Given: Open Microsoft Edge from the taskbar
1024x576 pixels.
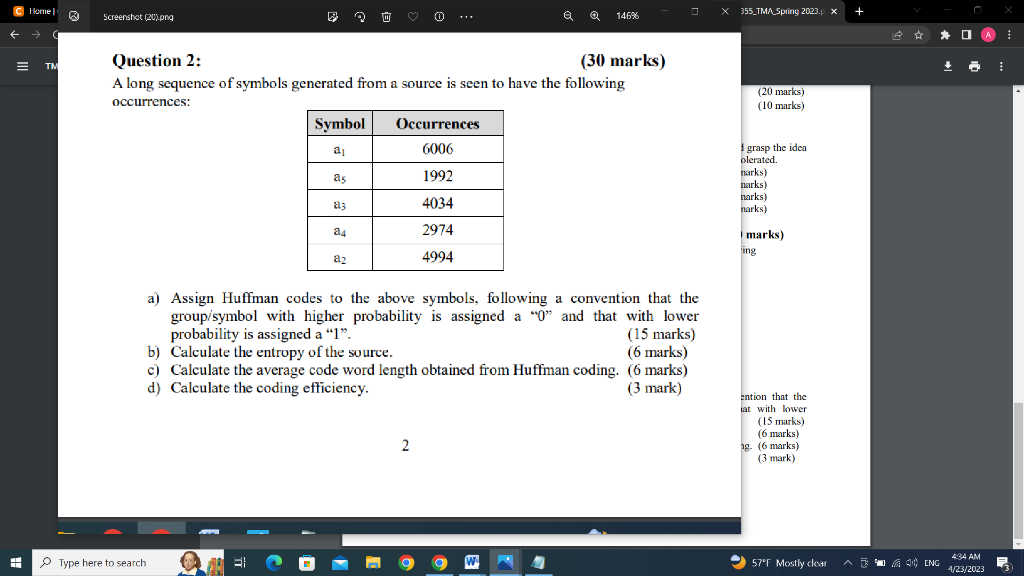Looking at the screenshot, I should click(273, 563).
